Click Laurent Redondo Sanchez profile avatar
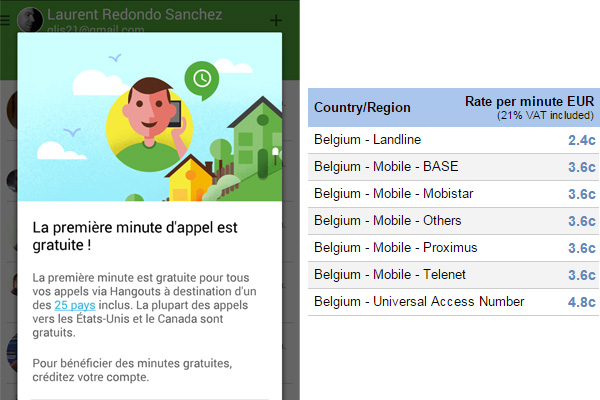 pos(30,20)
